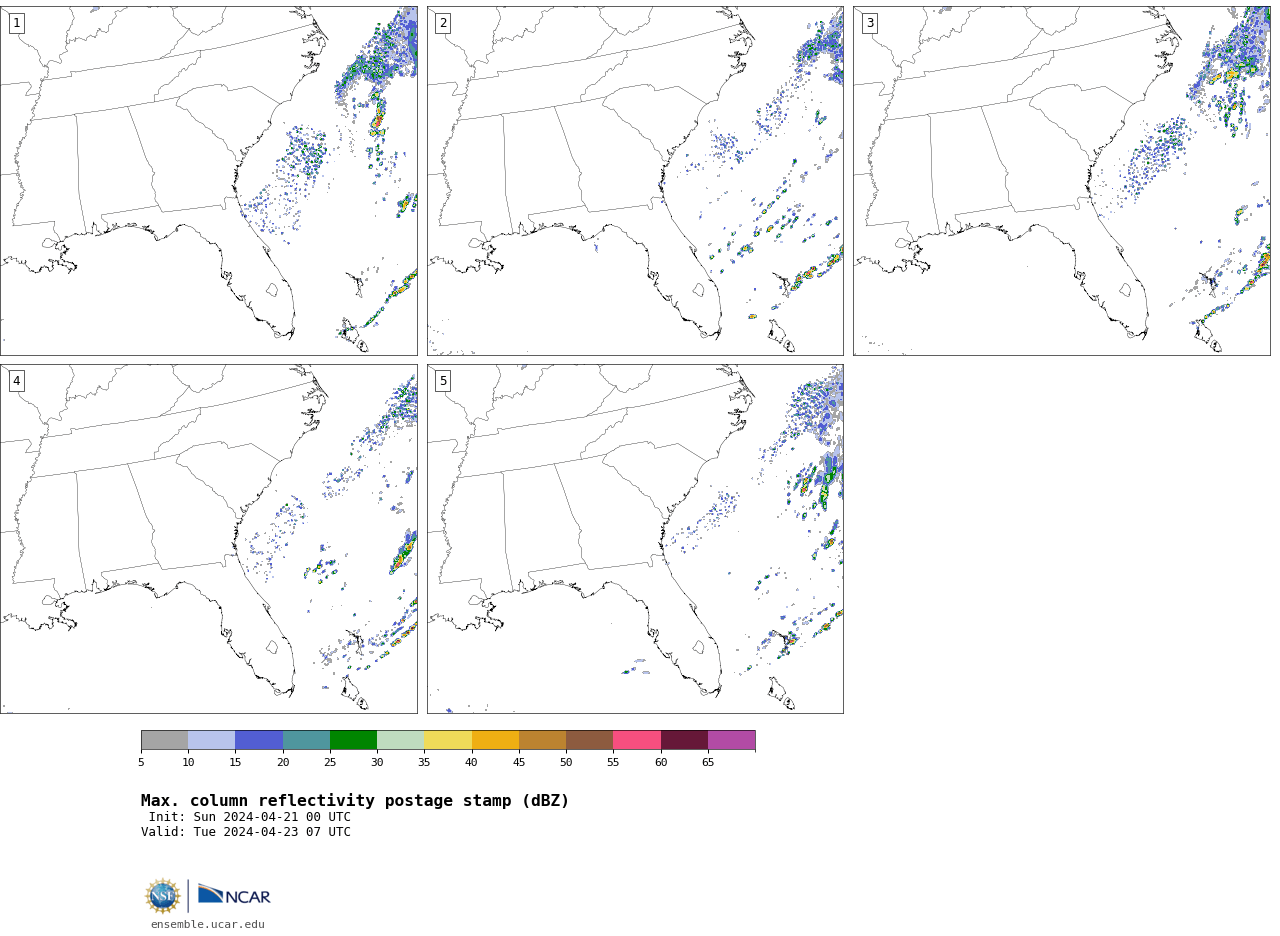Click the tan-brown 45-50 dBZ swatch
Screen dimensions: 1280x936
542,740
